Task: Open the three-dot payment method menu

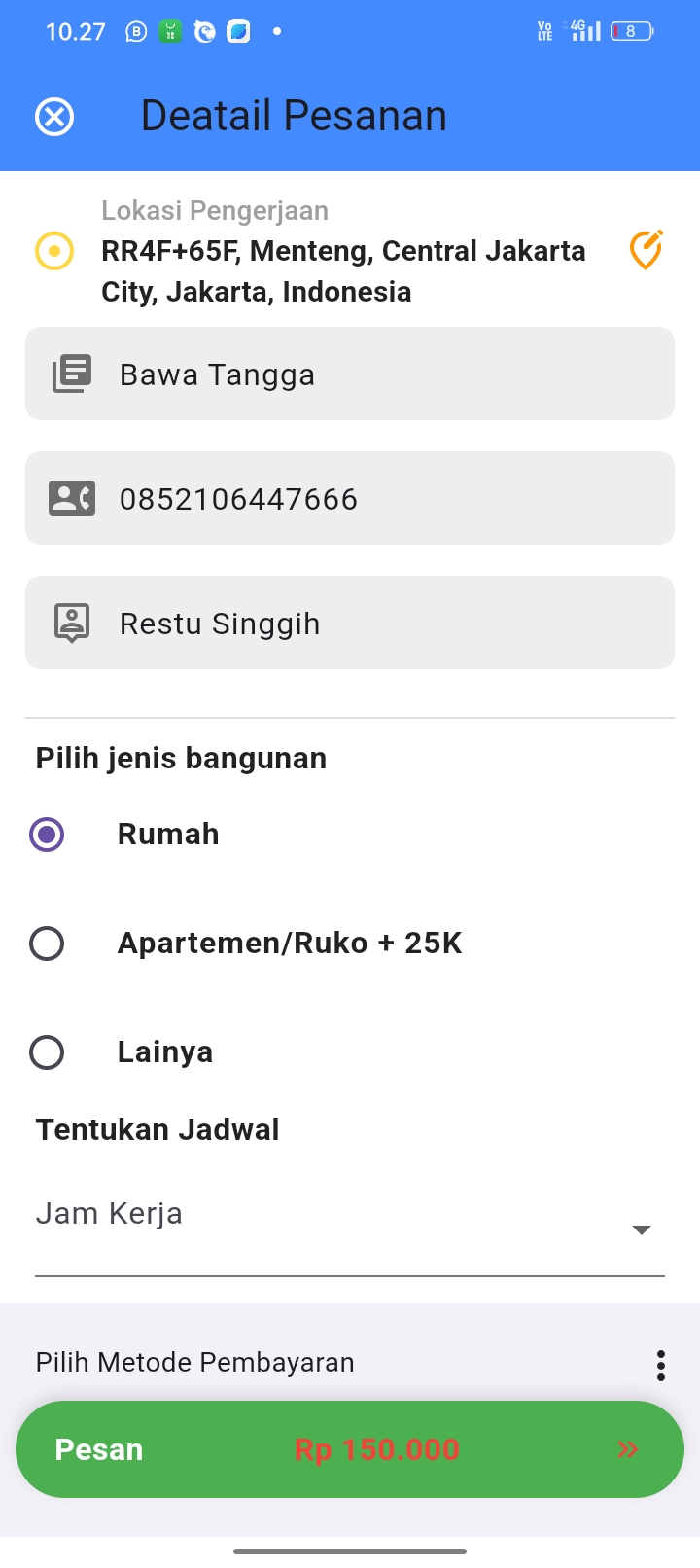Action: (x=661, y=1366)
